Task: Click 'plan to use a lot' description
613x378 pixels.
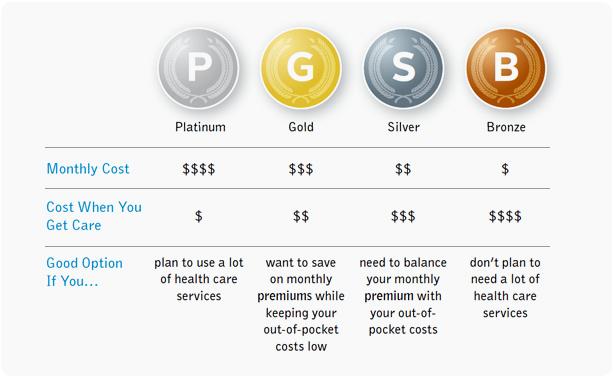Action: (199, 279)
